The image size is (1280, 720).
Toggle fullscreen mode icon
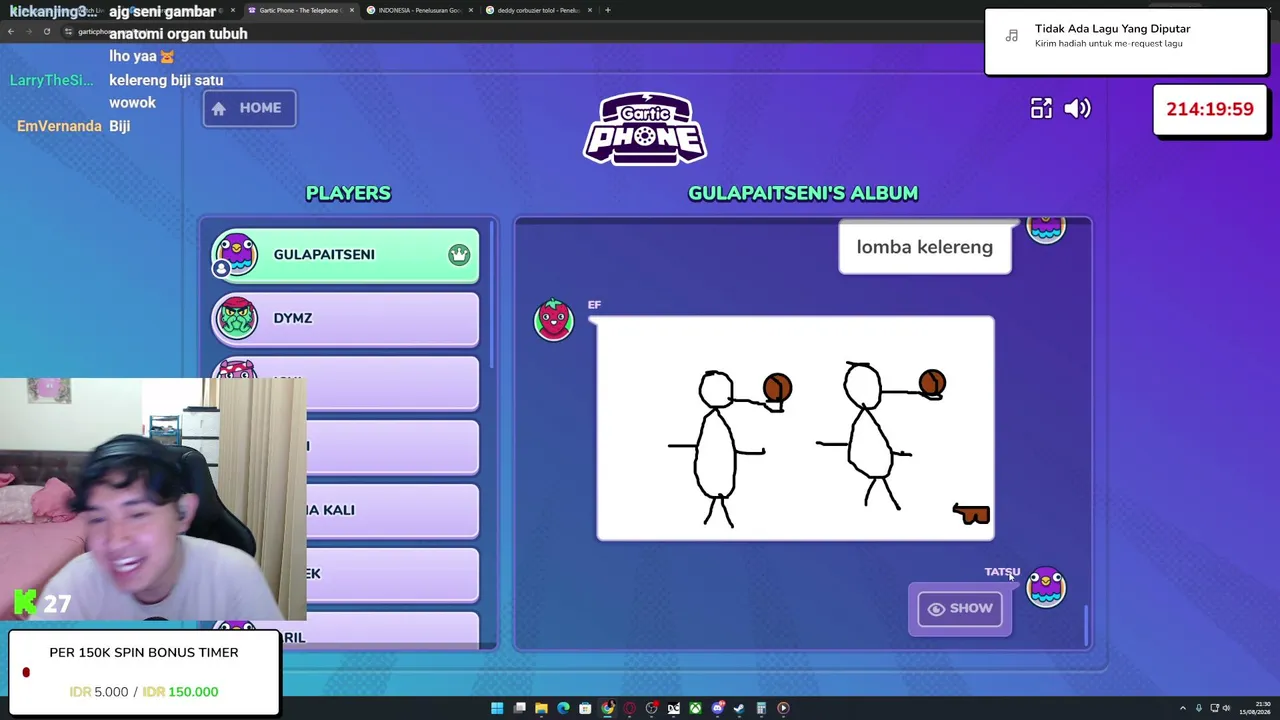pos(1041,108)
